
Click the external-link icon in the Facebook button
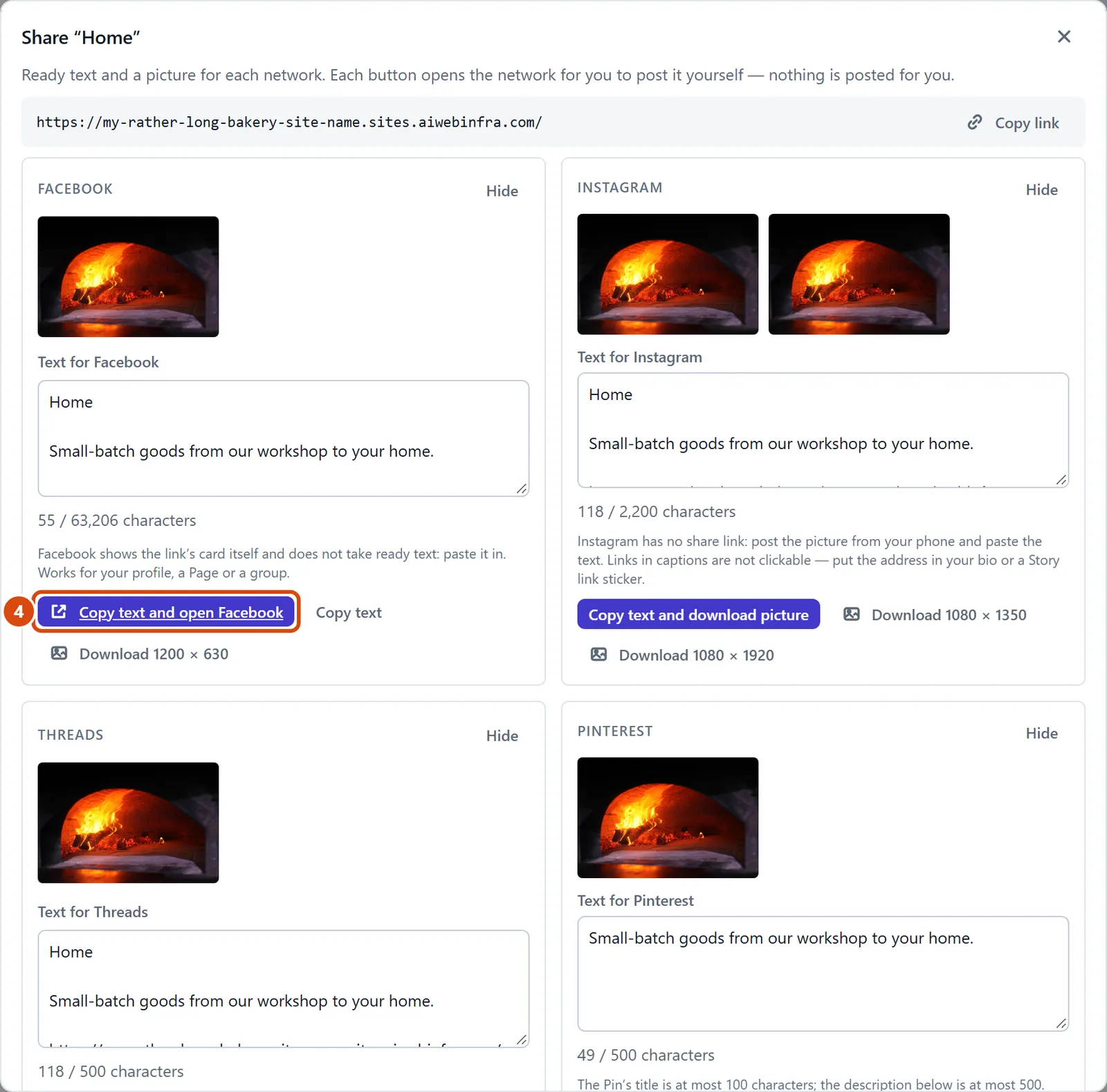(x=60, y=612)
